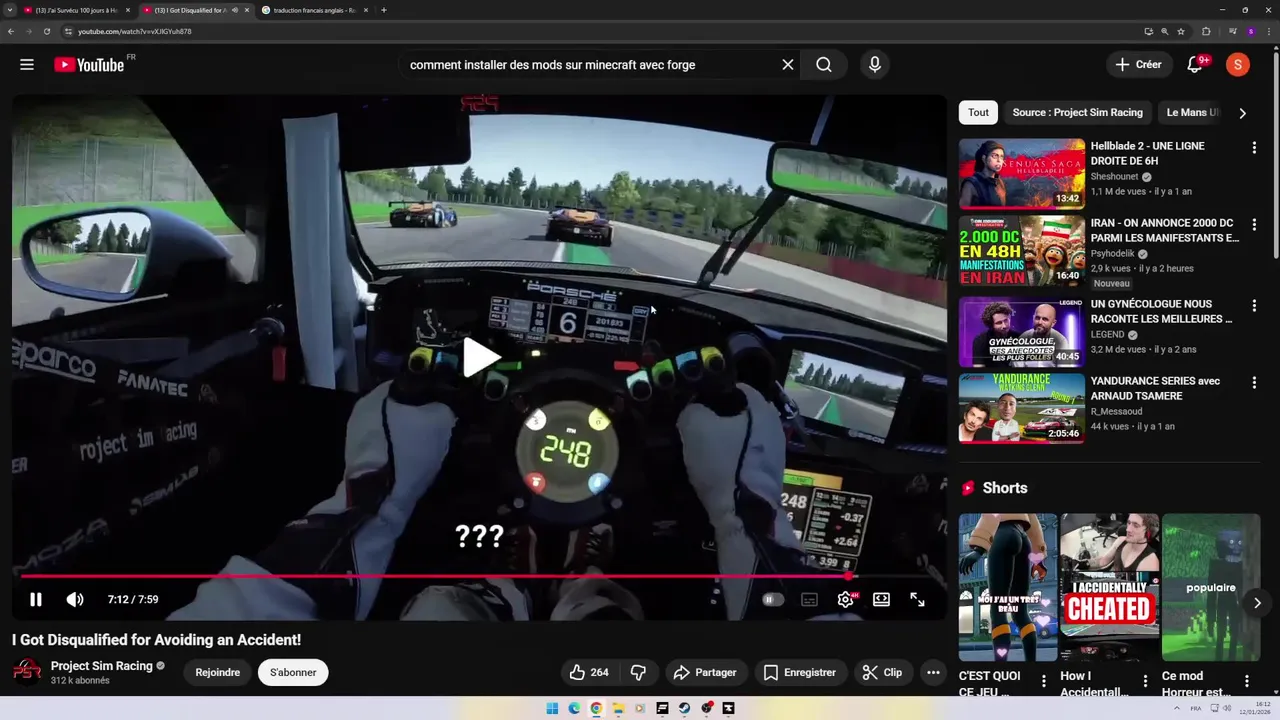Open options for the C'EST QUOI CE JEU short
1280x720 pixels.
click(x=1044, y=681)
